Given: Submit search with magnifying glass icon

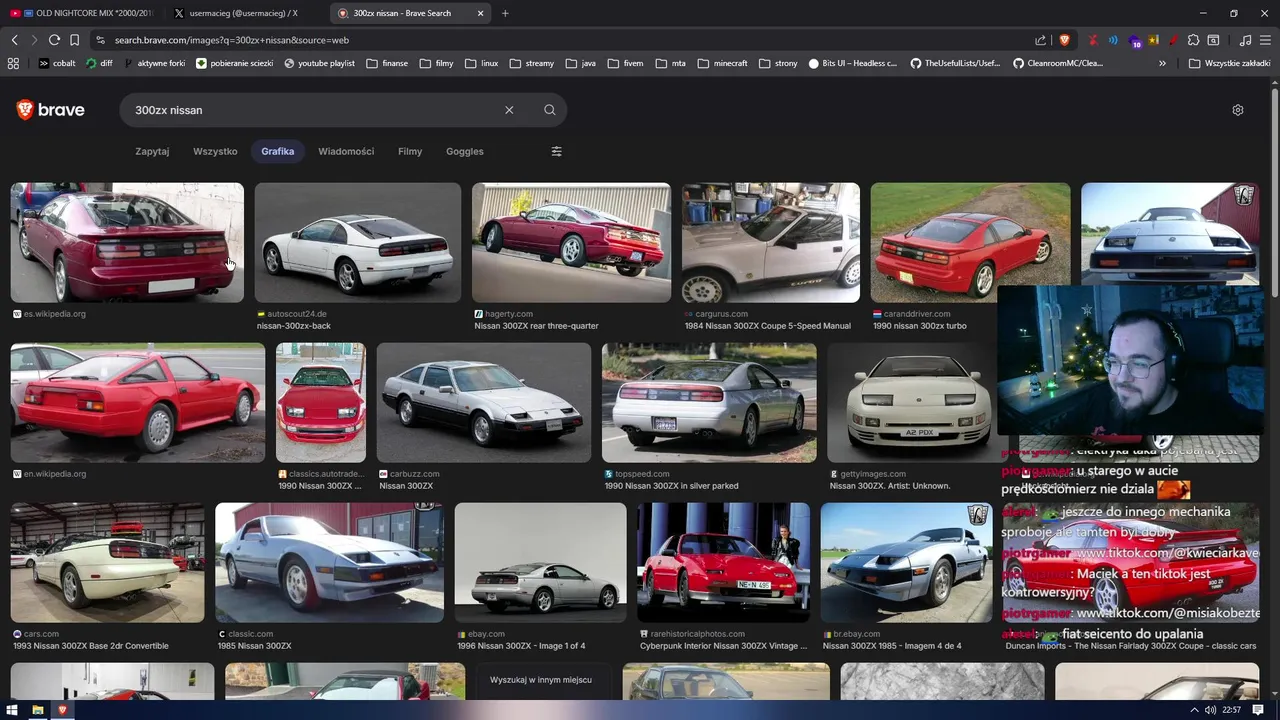Looking at the screenshot, I should click(x=549, y=110).
